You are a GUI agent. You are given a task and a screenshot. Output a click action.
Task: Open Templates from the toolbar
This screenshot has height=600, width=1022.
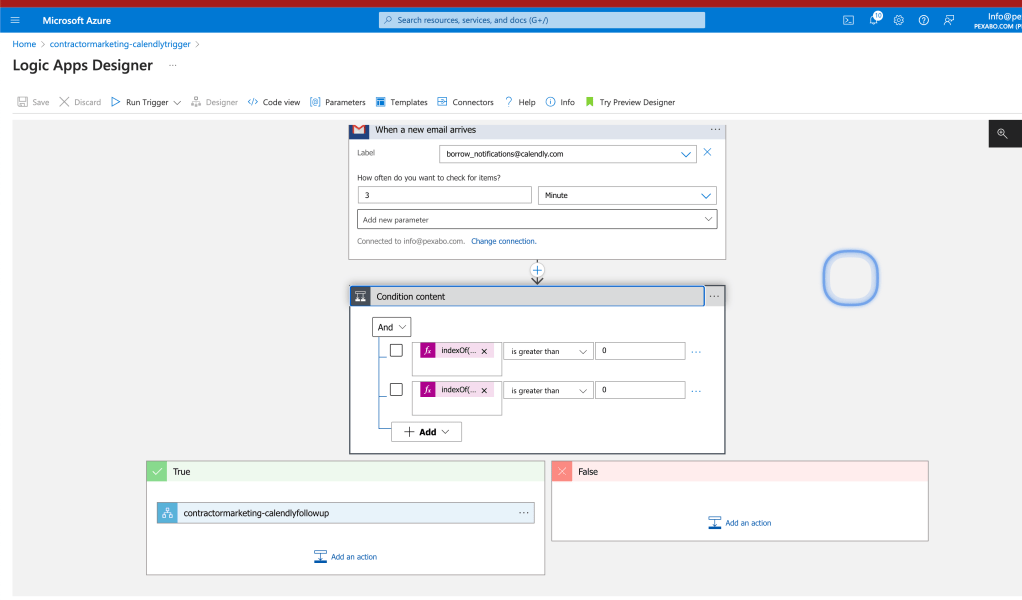402,102
